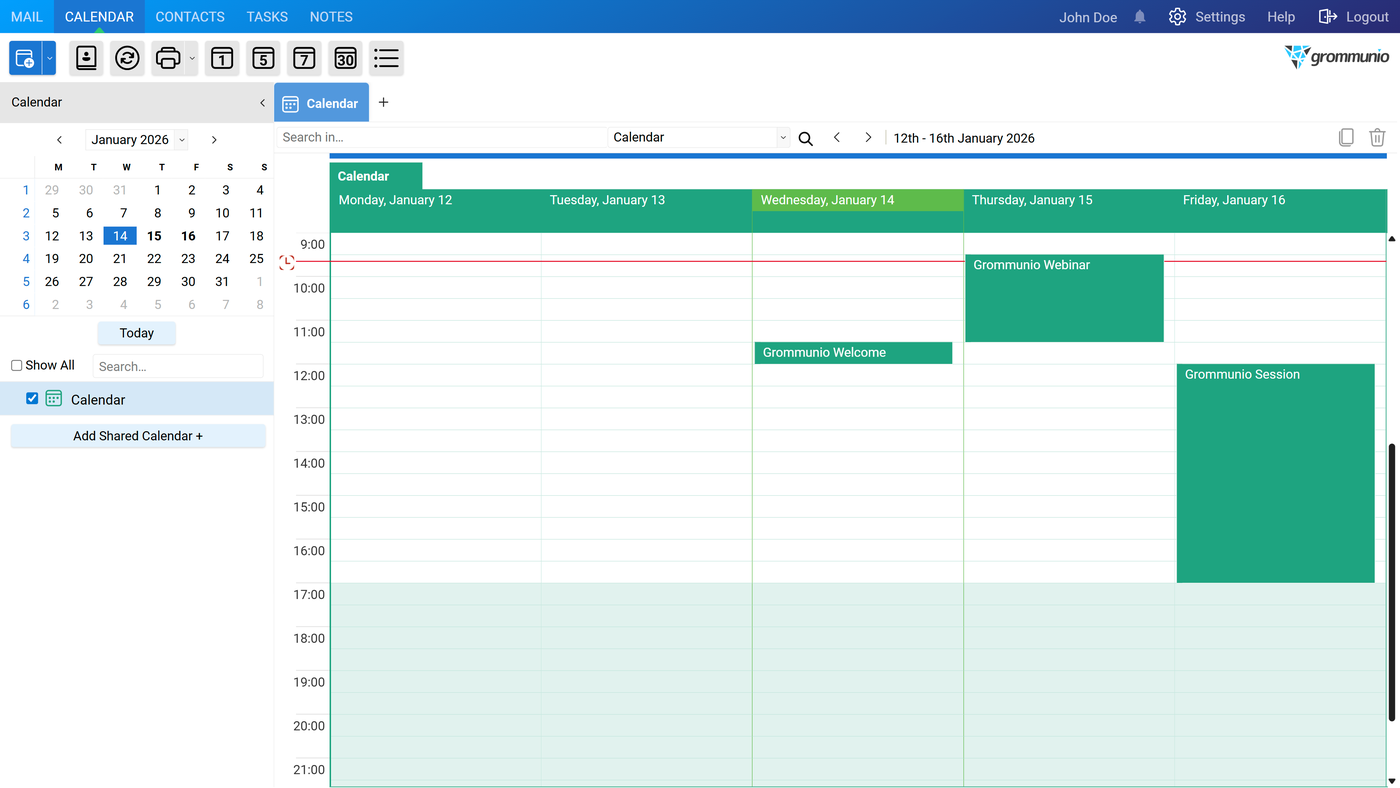The width and height of the screenshot is (1400, 788).
Task: Open the address book icon
Action: 87,59
